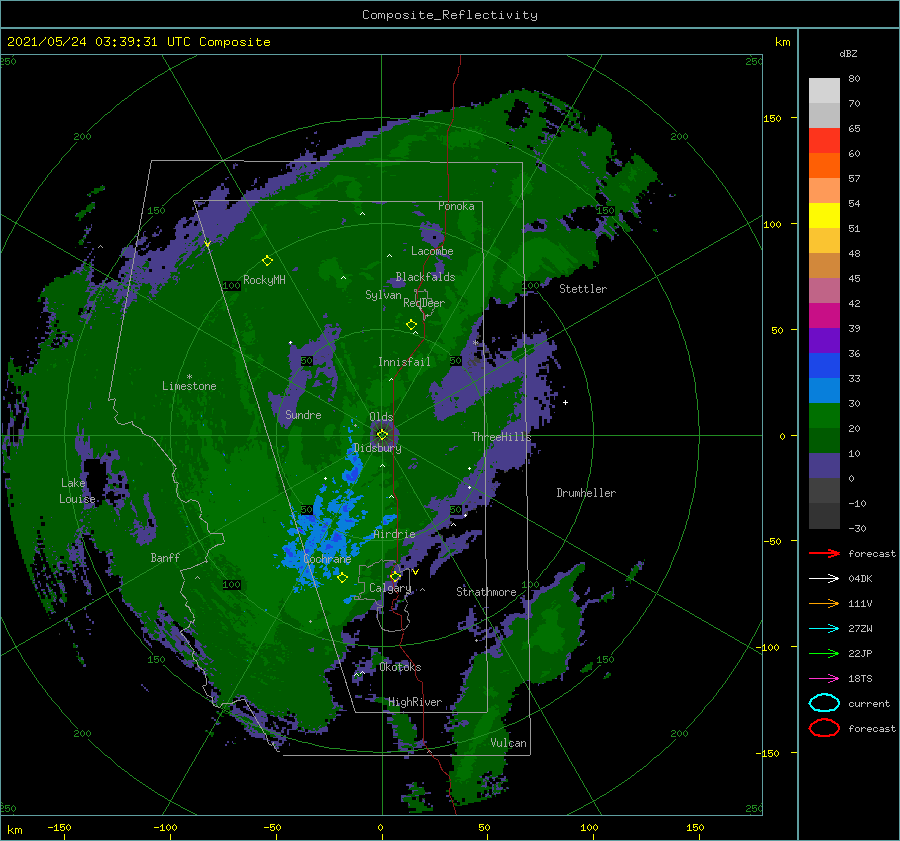Click the current legend label
The height and width of the screenshot is (841, 900).
coord(869,703)
